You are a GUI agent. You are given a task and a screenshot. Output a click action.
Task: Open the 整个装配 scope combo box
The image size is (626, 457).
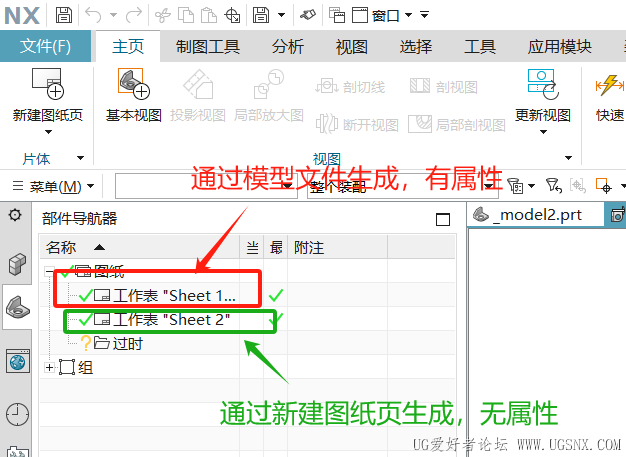coord(402,186)
